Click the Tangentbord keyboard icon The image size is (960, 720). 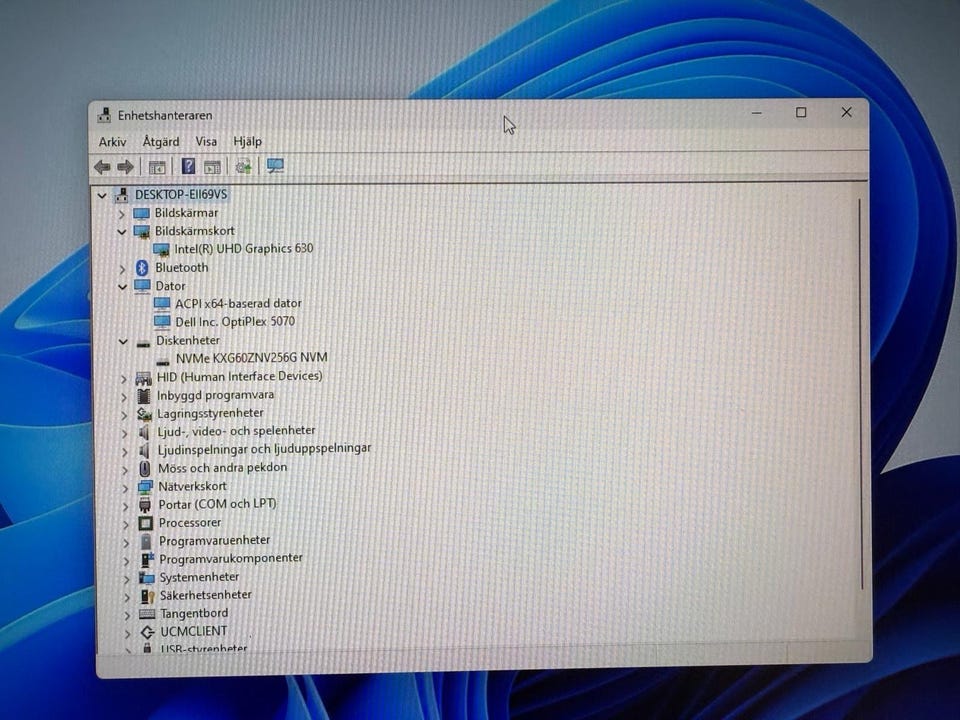(x=147, y=613)
